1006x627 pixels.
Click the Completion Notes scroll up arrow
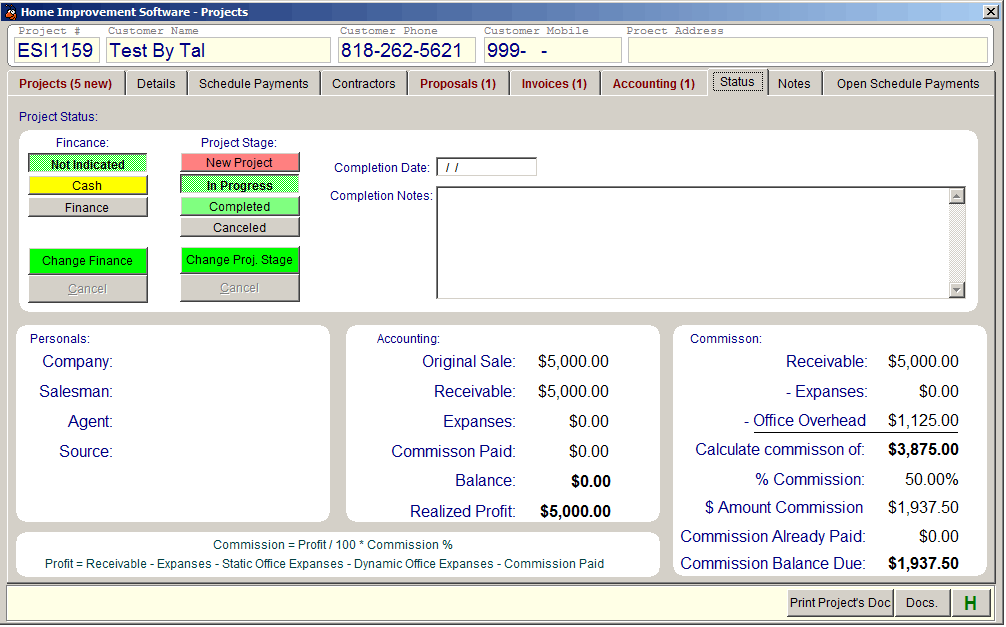point(957,196)
